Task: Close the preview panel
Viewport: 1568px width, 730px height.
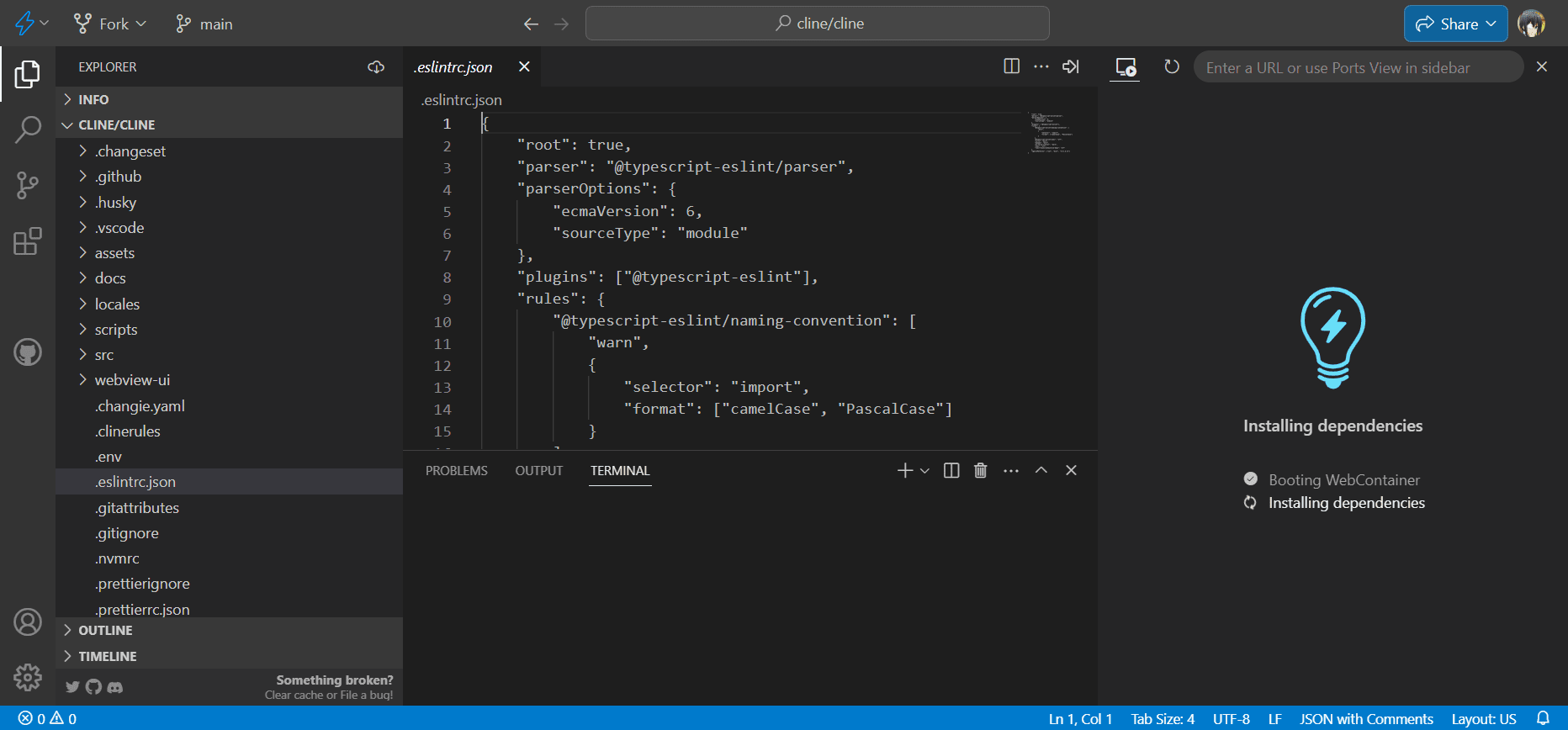Action: pyautogui.click(x=1542, y=66)
